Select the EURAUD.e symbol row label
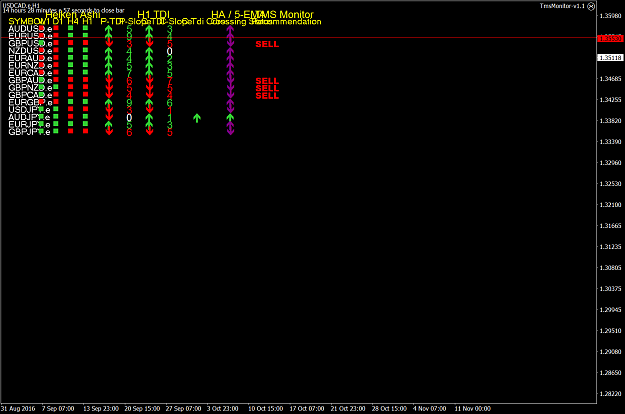Viewport: 625px width, 414px height. pos(30,58)
